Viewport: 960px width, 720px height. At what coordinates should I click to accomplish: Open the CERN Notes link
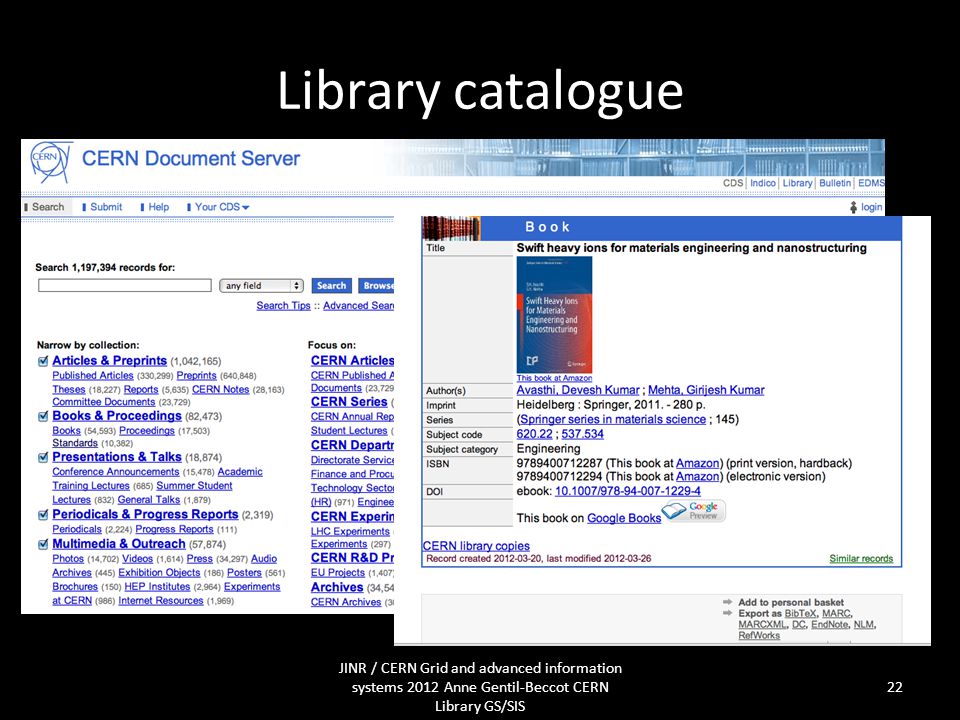tap(220, 389)
